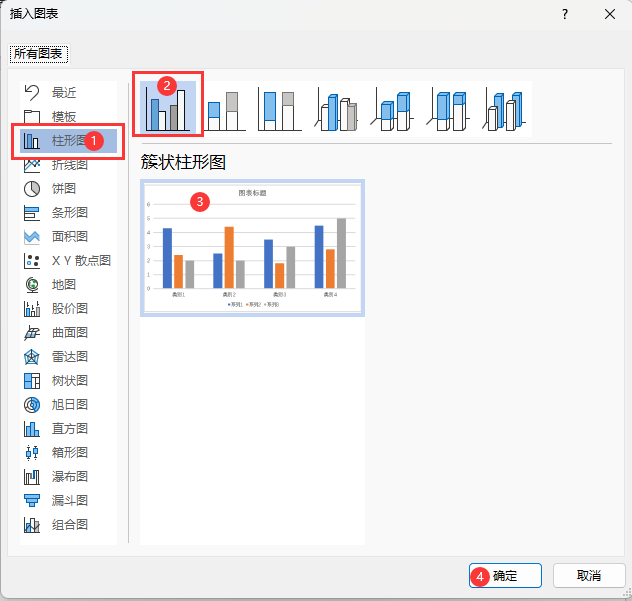632x601 pixels.
Task: Choose the 漏斗图 funnel chart category
Action: click(x=69, y=501)
